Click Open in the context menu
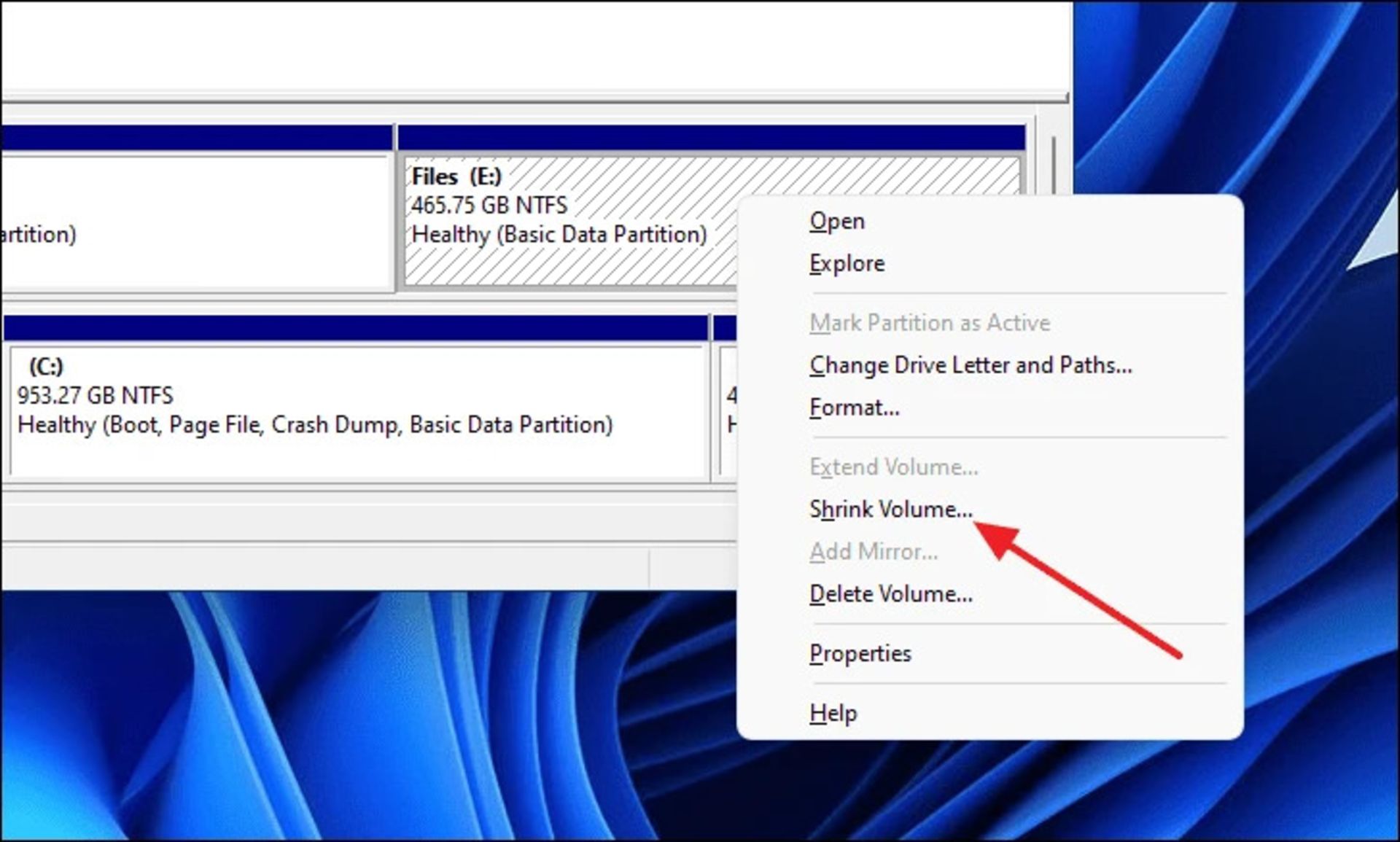Screen dimensions: 1400x842 (836, 221)
